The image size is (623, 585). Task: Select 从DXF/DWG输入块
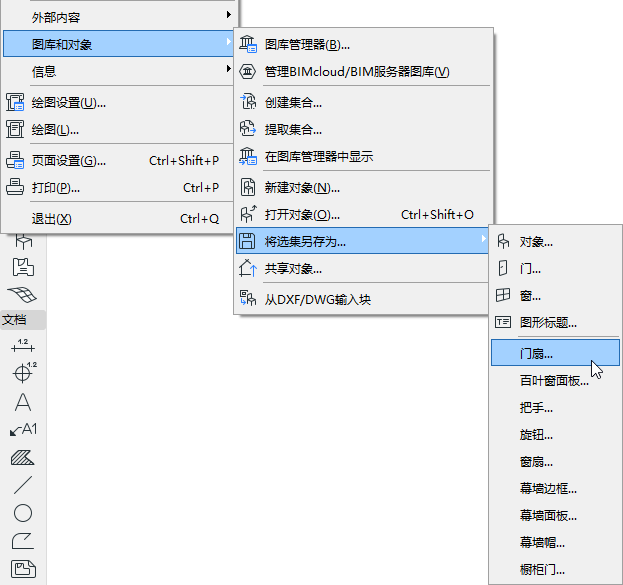362,299
